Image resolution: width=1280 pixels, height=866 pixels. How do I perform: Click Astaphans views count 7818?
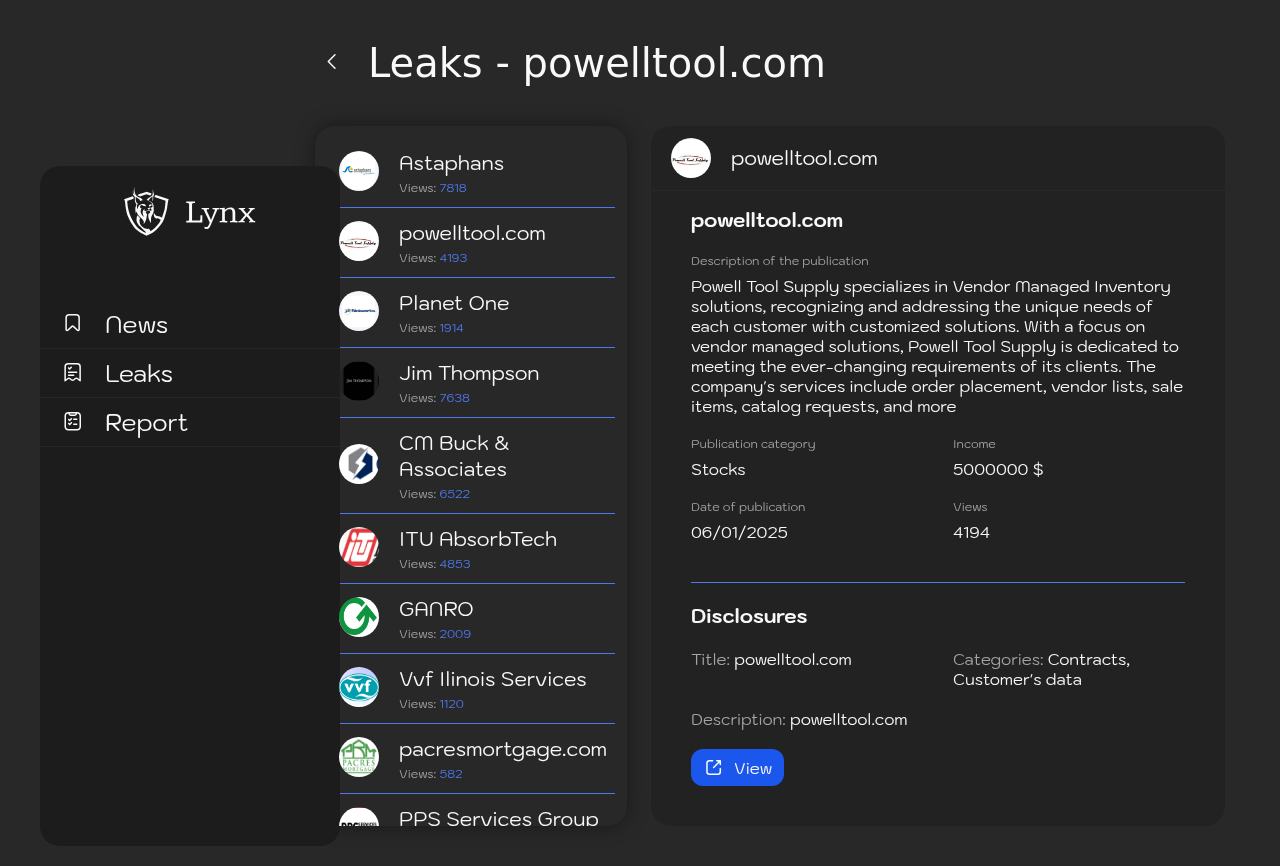click(x=453, y=188)
